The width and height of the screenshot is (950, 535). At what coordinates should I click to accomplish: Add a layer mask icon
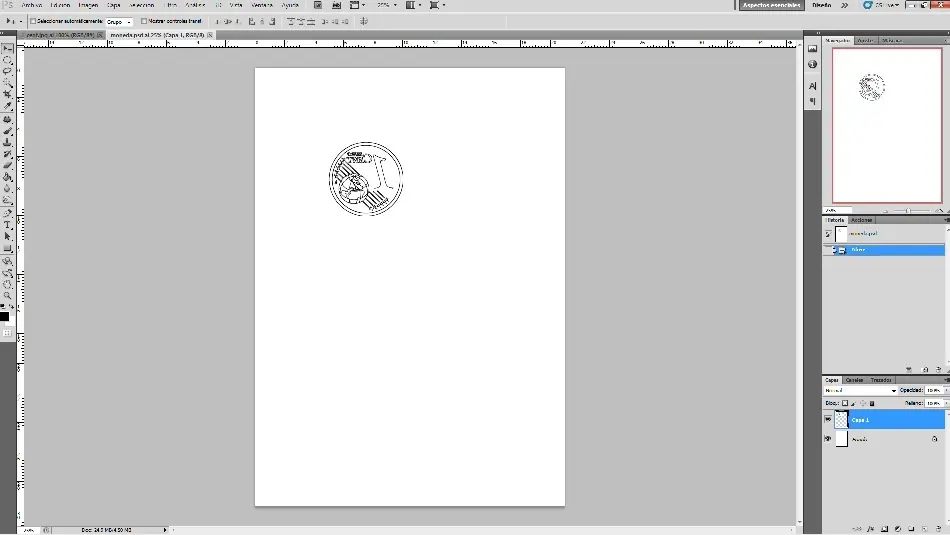(885, 529)
